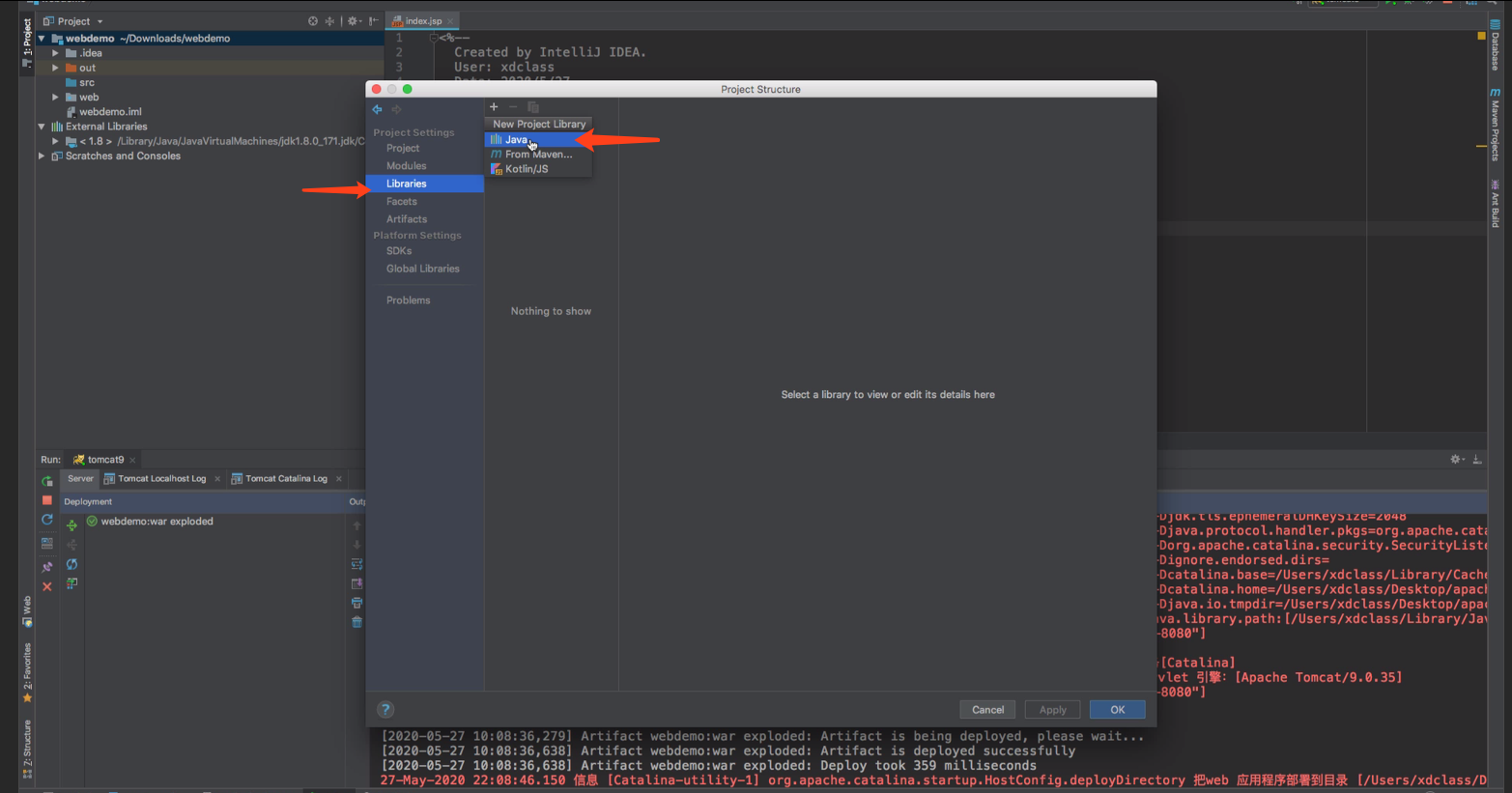Image resolution: width=1512 pixels, height=793 pixels.
Task: Click the Cancel button
Action: coord(987,710)
